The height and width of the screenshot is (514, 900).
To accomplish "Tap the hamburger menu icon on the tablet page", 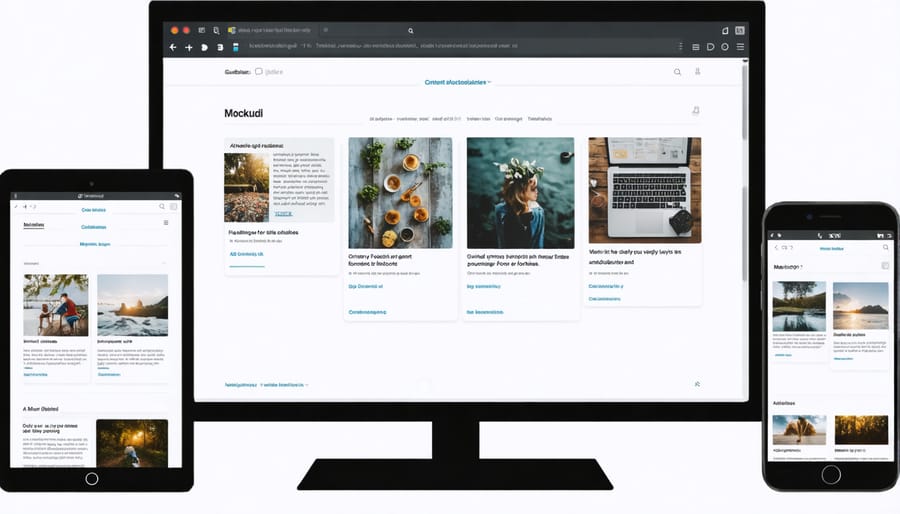I will click(x=166, y=223).
